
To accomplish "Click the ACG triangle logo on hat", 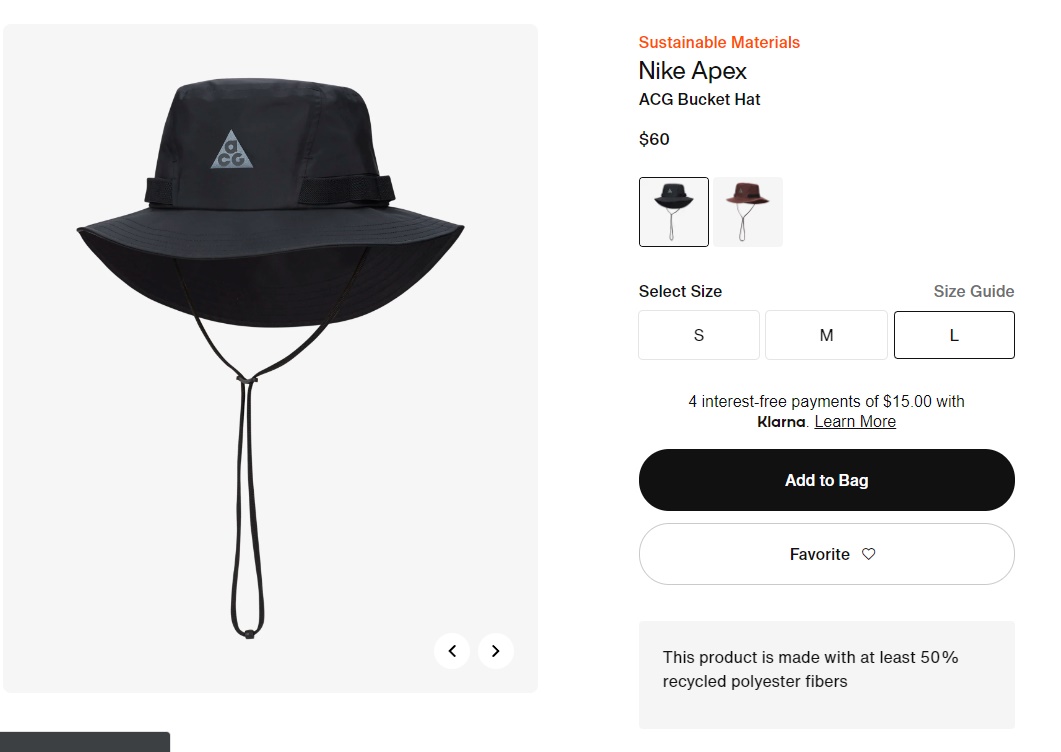I will [x=232, y=150].
